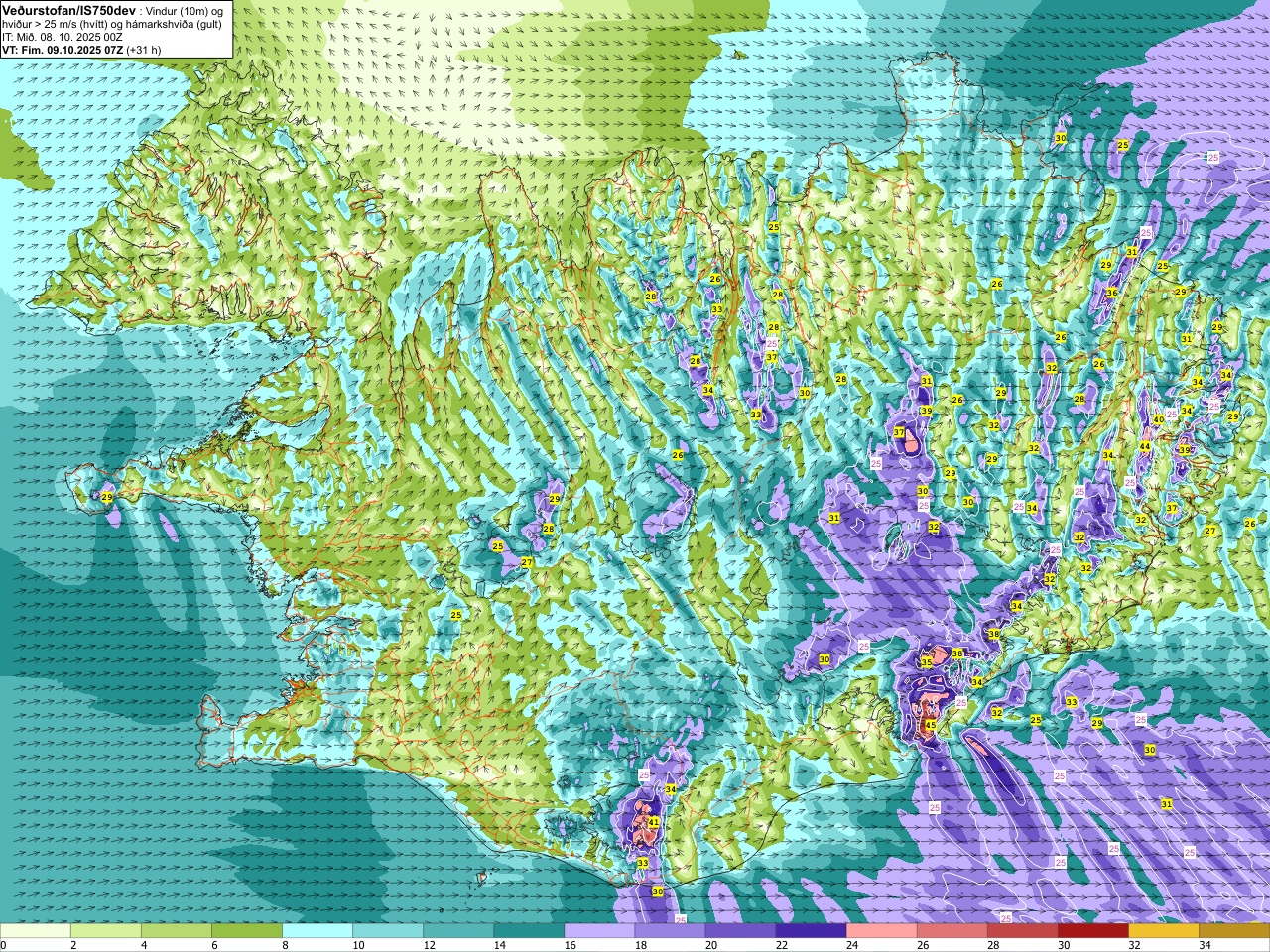Image resolution: width=1270 pixels, height=952 pixels.
Task: Pick the red 28–30 m/s legend swatch
Action: point(1022,931)
